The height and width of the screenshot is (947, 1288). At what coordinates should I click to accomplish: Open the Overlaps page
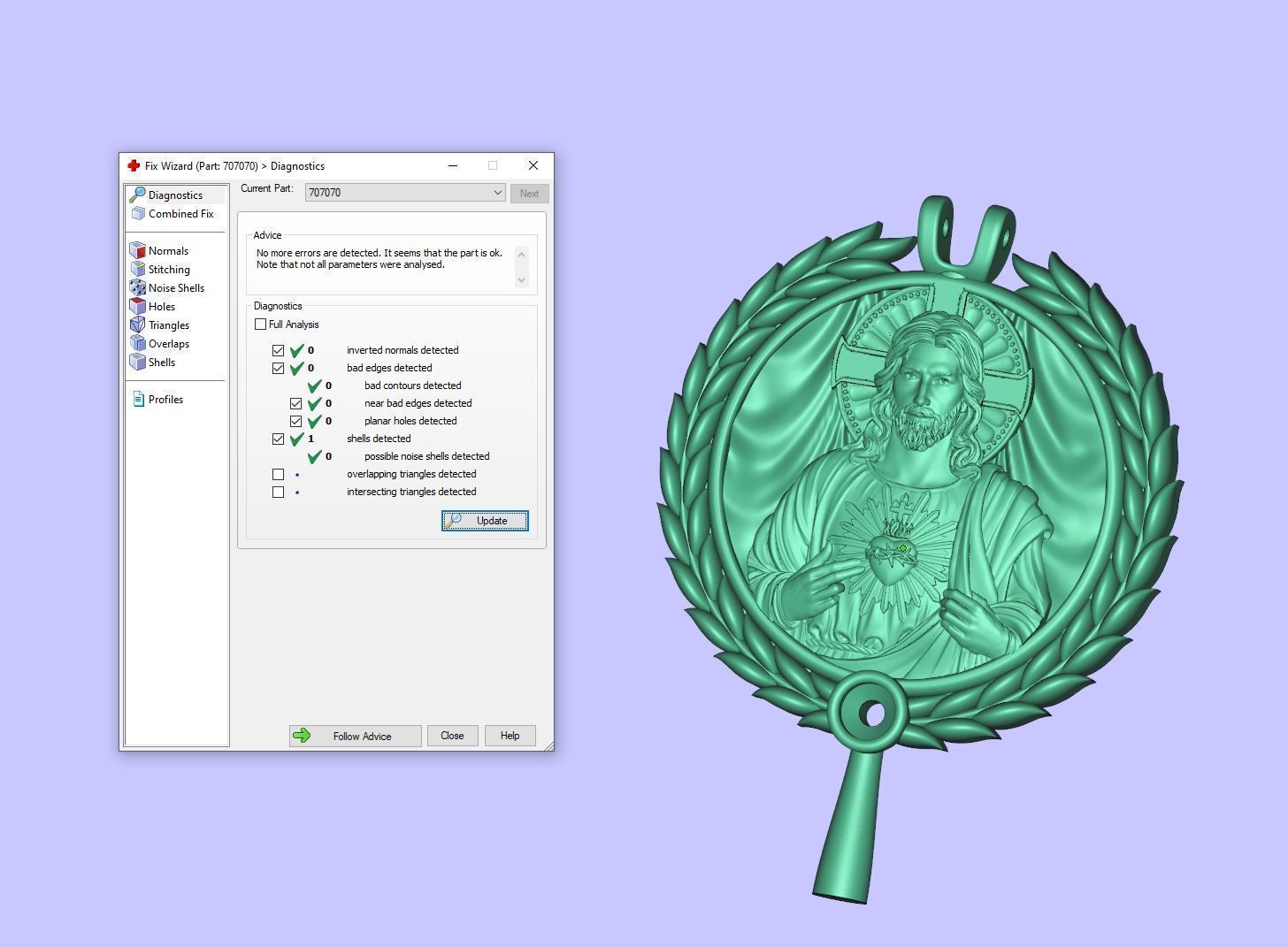pyautogui.click(x=169, y=344)
